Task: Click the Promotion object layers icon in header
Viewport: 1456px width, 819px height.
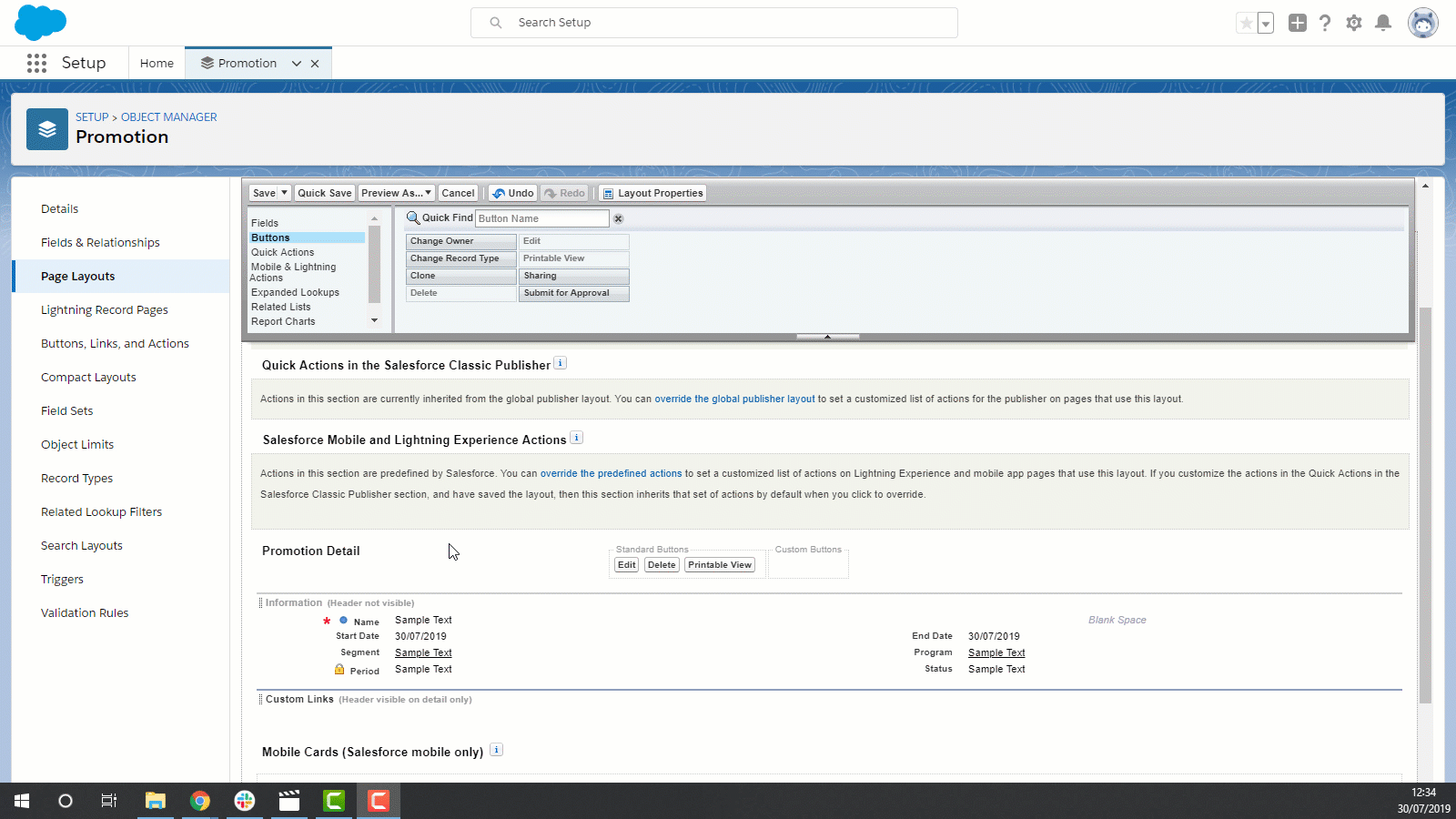Action: pos(47,129)
